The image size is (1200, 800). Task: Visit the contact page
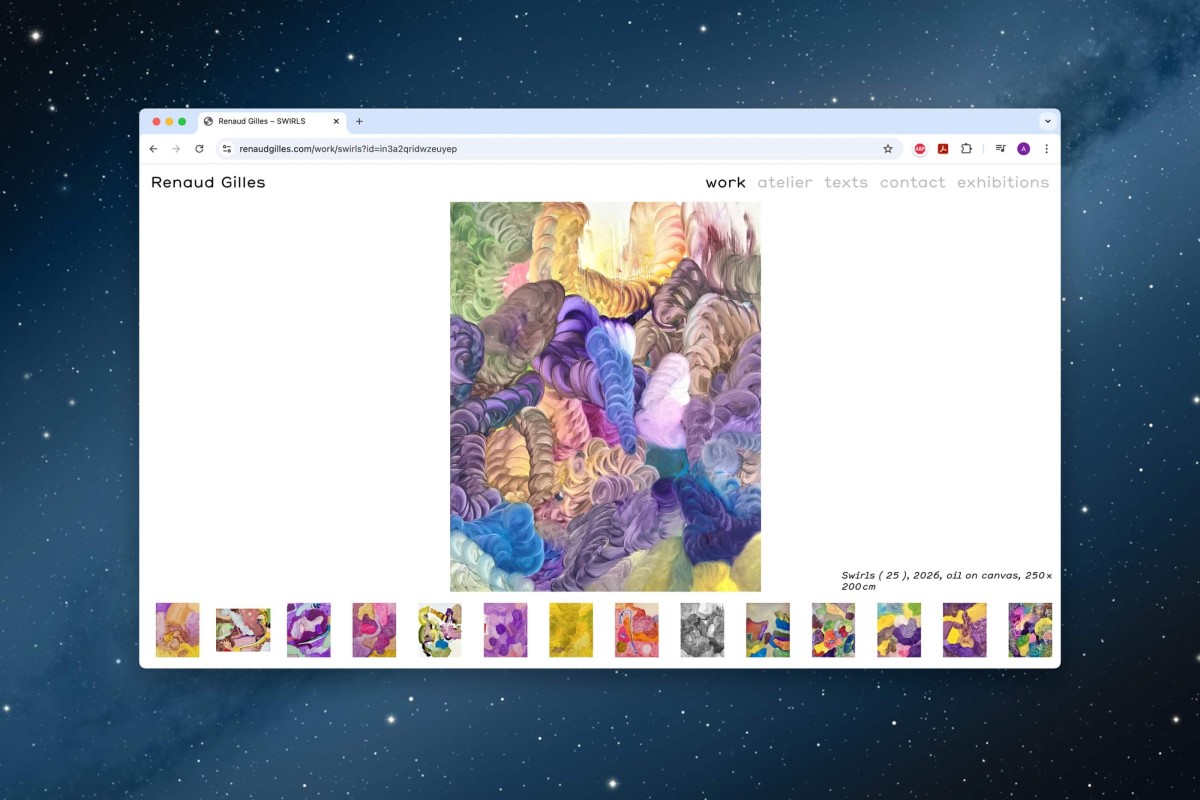tap(912, 182)
